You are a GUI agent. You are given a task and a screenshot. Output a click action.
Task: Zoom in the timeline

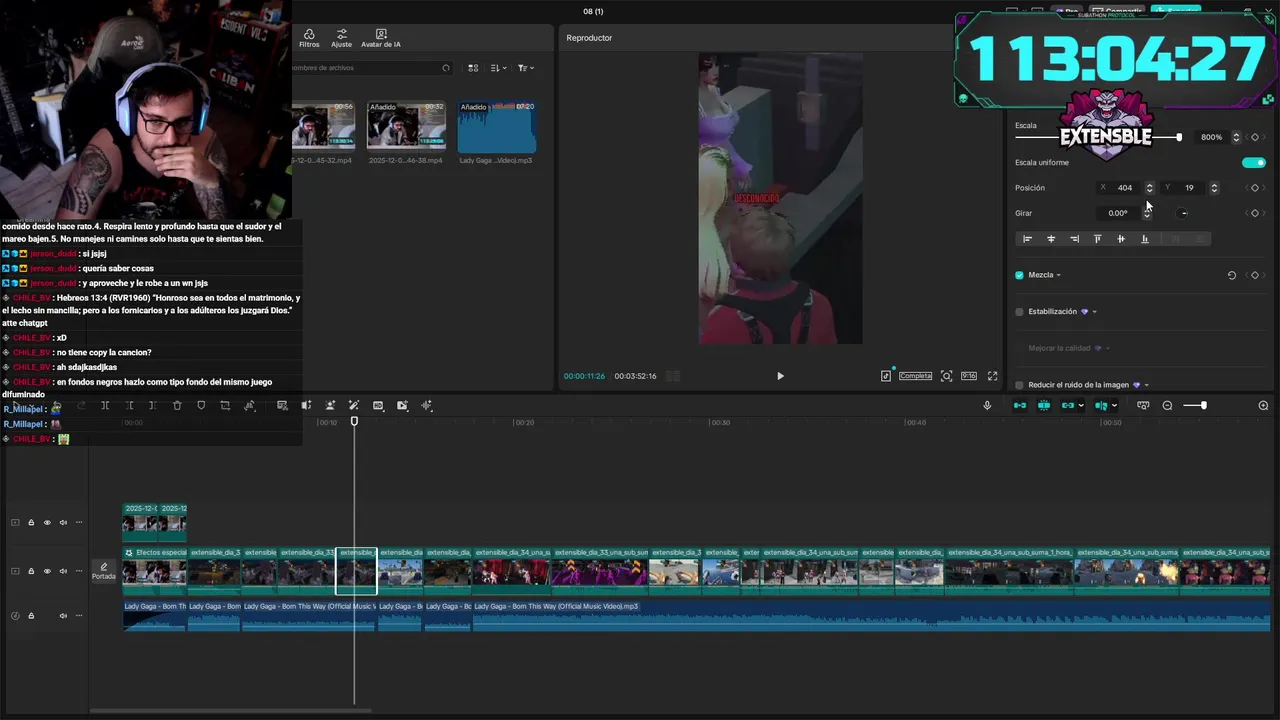(x=1263, y=405)
